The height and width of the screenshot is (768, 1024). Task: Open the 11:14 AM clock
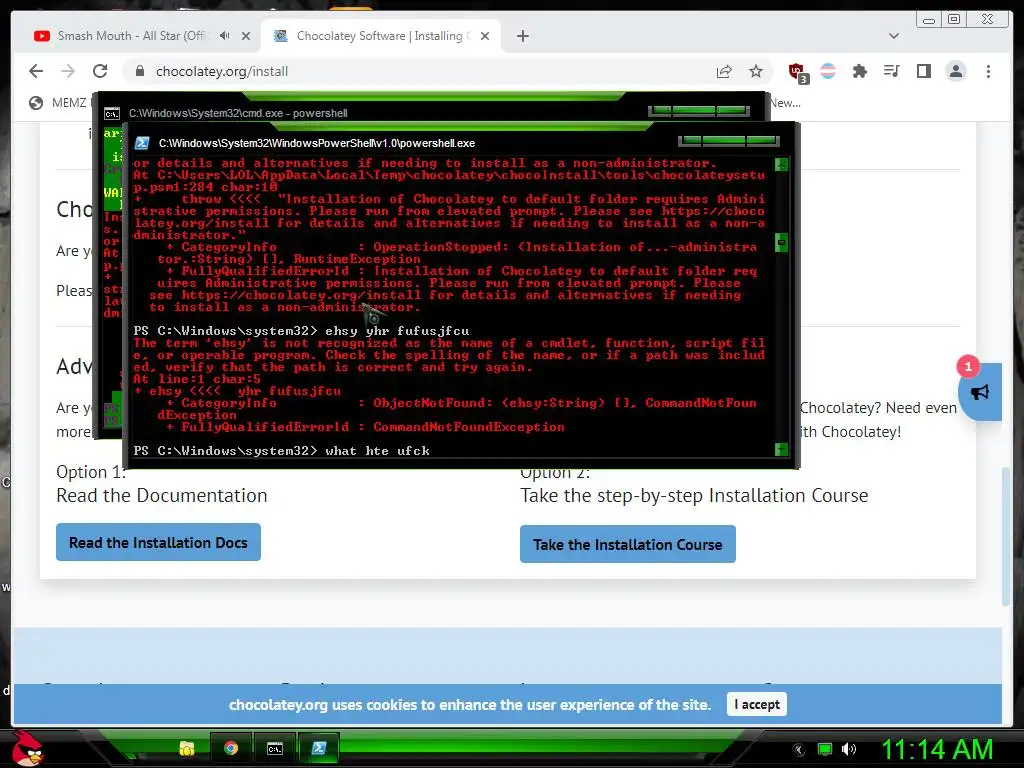[x=937, y=749]
